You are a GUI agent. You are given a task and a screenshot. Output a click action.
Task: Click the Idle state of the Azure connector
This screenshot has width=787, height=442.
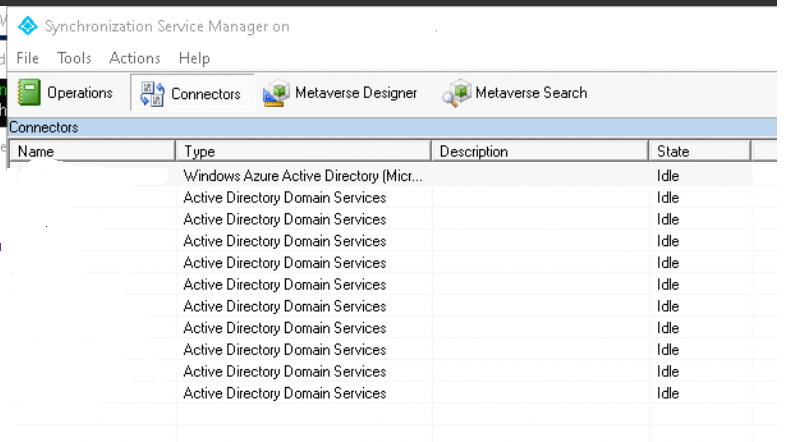coord(668,176)
